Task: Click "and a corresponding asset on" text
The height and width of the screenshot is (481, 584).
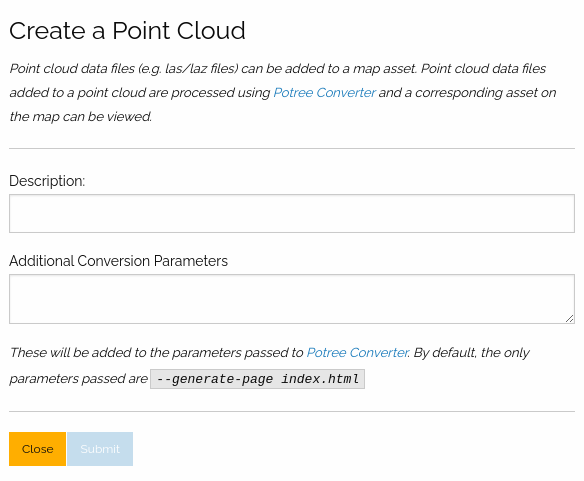Action: [x=467, y=92]
